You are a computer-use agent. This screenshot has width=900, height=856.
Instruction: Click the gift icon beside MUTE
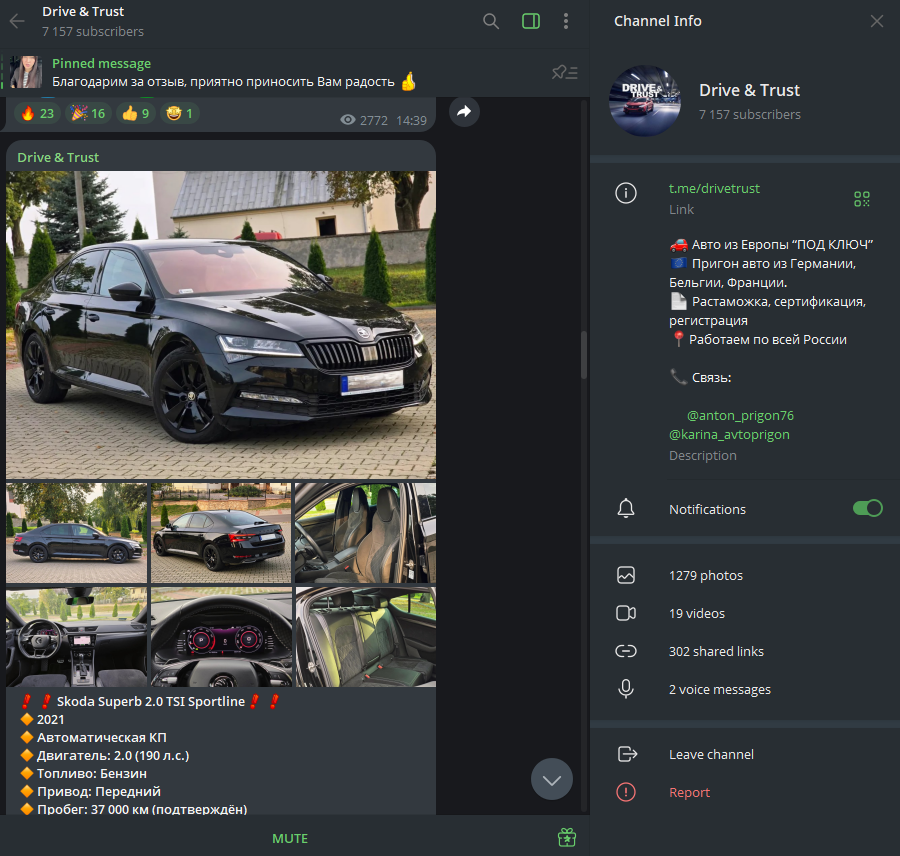click(567, 838)
